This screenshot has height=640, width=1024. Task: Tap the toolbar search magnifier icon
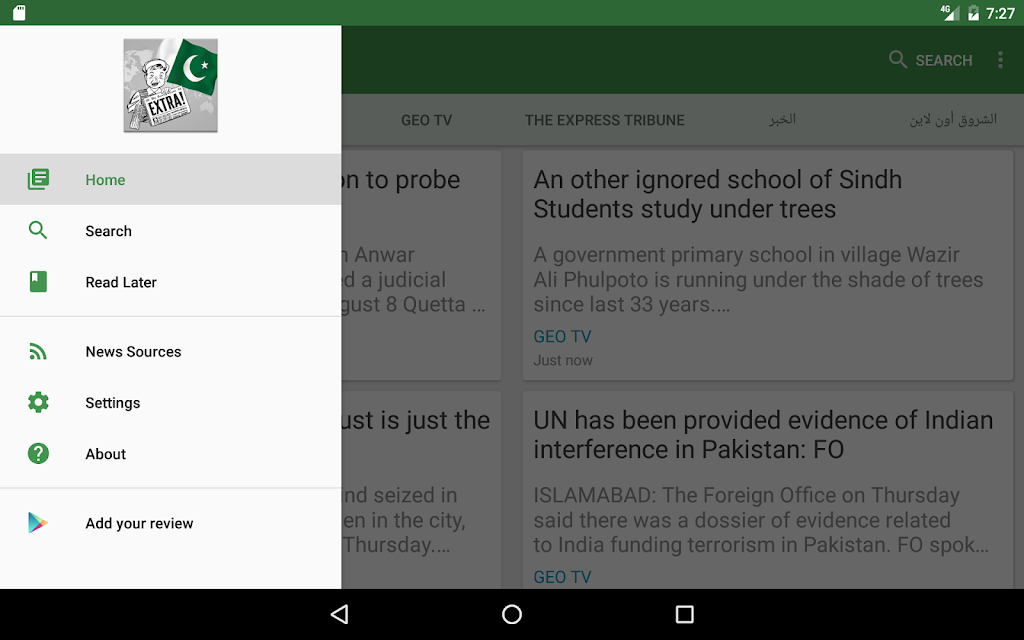pyautogui.click(x=898, y=59)
